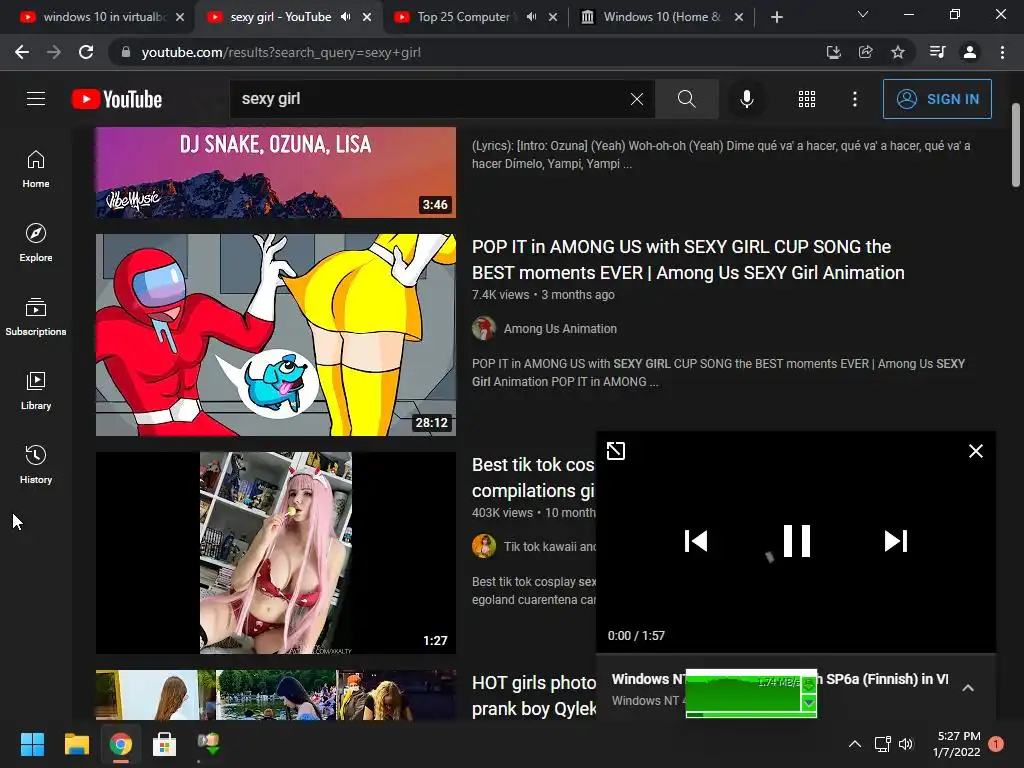The height and width of the screenshot is (768, 1024).
Task: Click the YouTube logo
Action: click(x=117, y=99)
